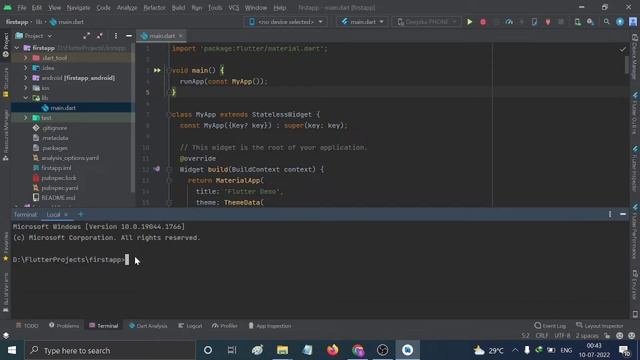Open File Explorer from the taskbar
Image resolution: width=640 pixels, height=360 pixels.
tap(282, 350)
